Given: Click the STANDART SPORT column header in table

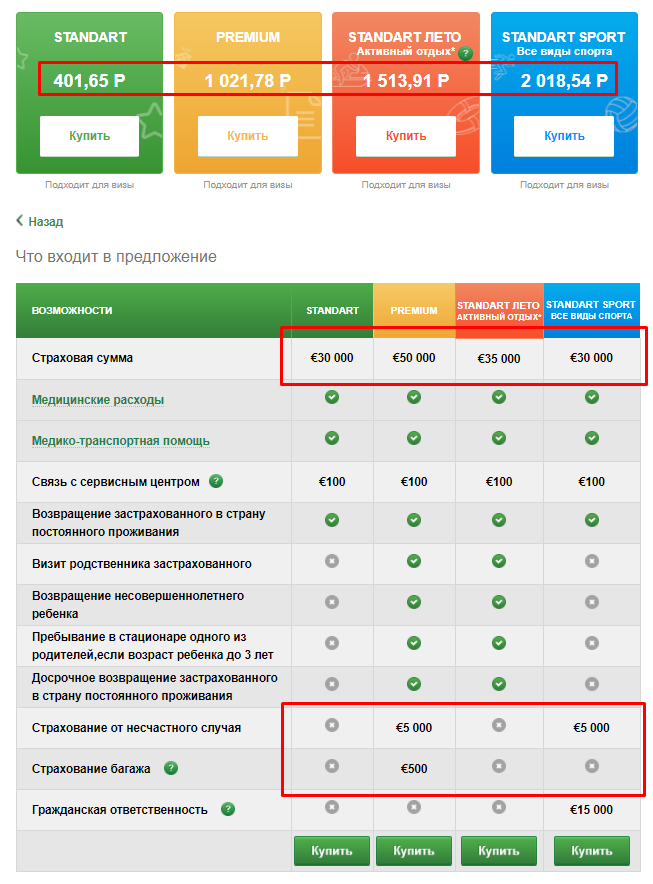Looking at the screenshot, I should click(x=591, y=311).
